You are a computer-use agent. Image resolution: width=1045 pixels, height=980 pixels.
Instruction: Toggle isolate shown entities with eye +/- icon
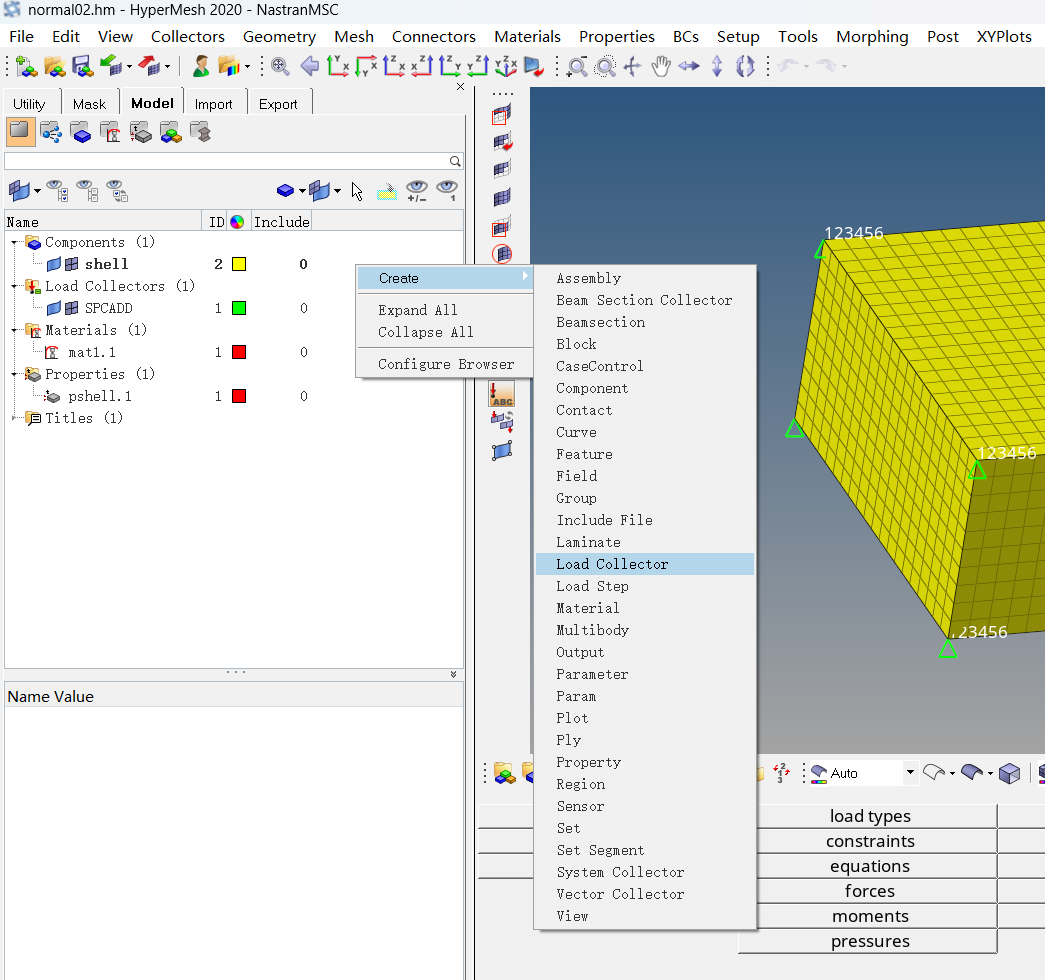click(x=415, y=190)
